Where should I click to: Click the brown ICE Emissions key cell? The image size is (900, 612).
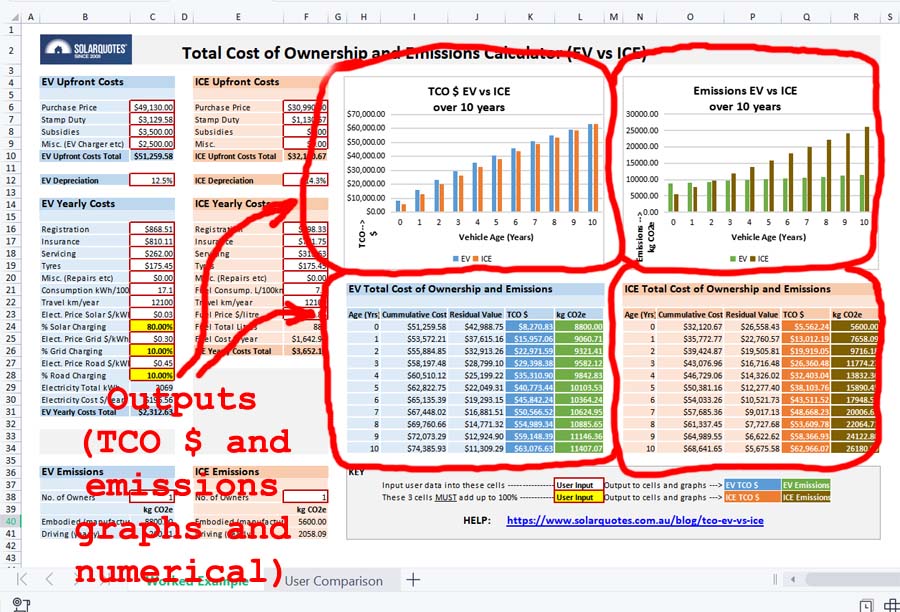806,497
